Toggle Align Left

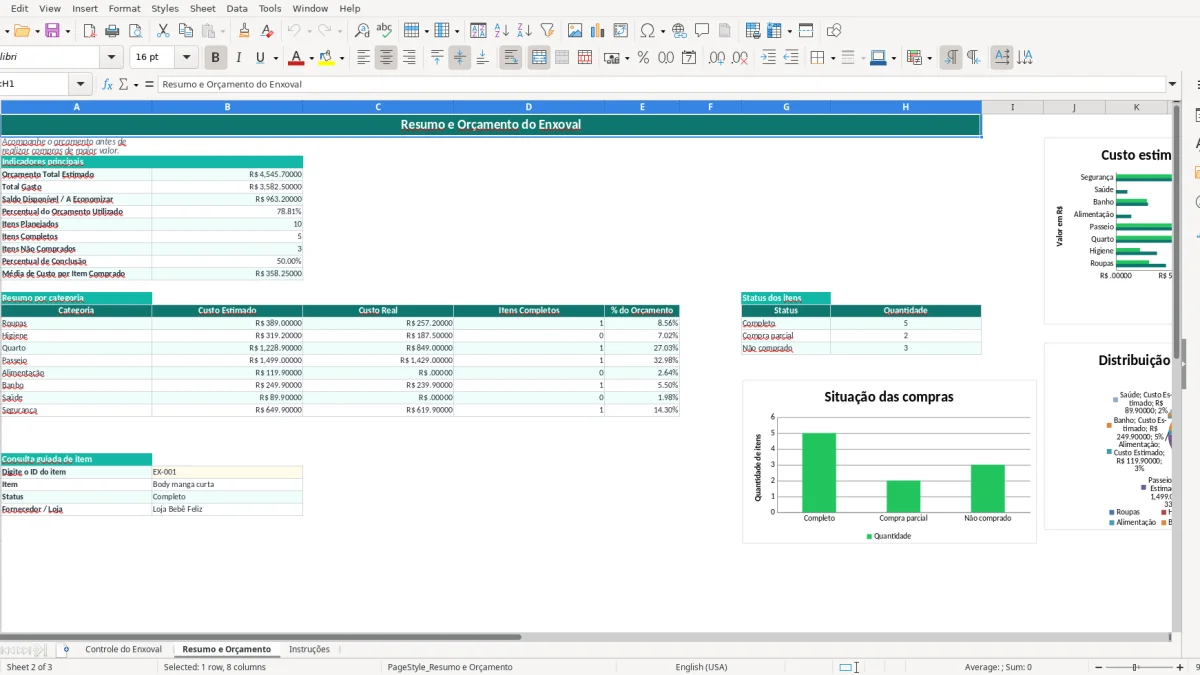pyautogui.click(x=364, y=58)
